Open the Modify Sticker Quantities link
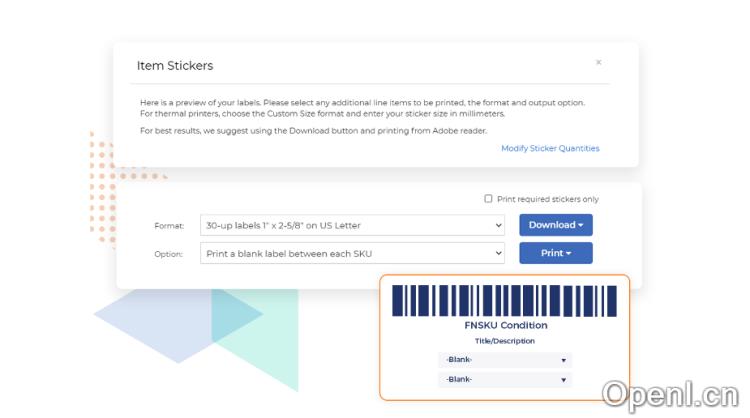 pos(550,148)
